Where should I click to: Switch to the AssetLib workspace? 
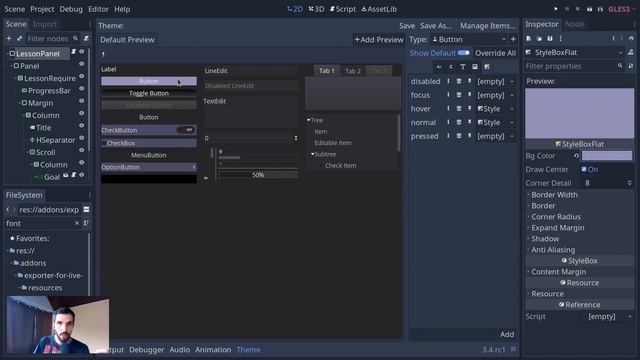click(x=379, y=9)
